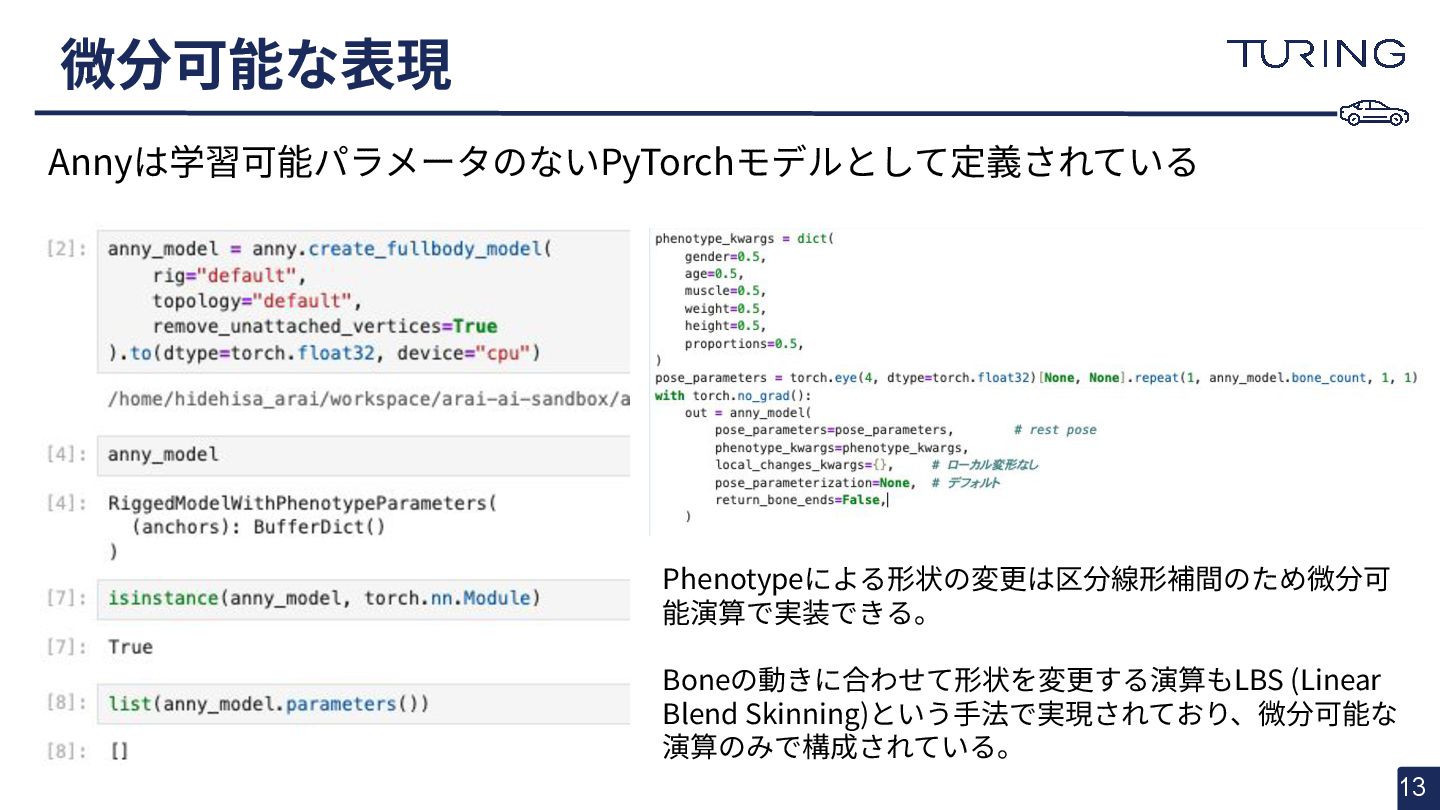Click the return_bone_ends=False line

[800, 500]
